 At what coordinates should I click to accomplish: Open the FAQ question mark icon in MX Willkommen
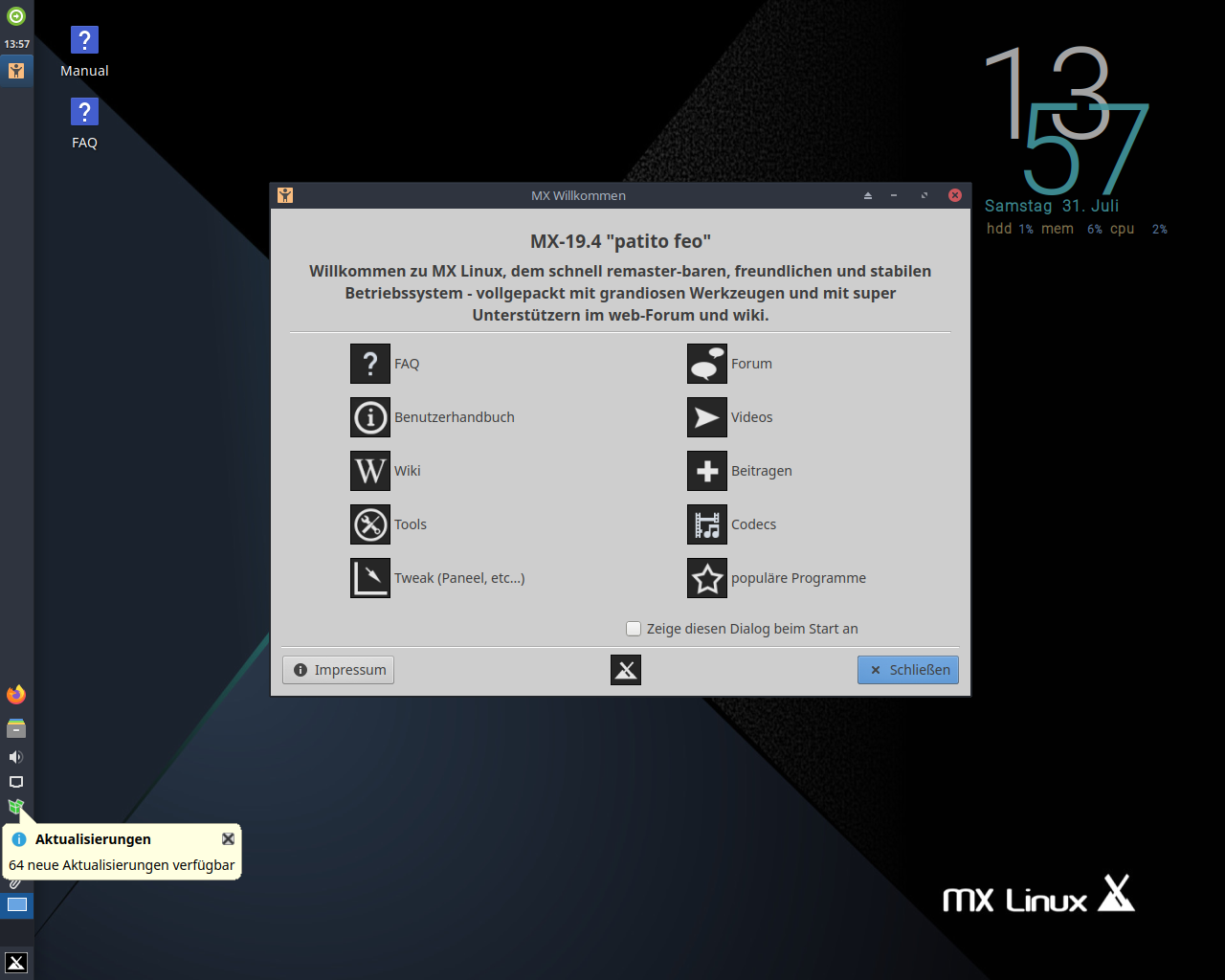point(370,364)
